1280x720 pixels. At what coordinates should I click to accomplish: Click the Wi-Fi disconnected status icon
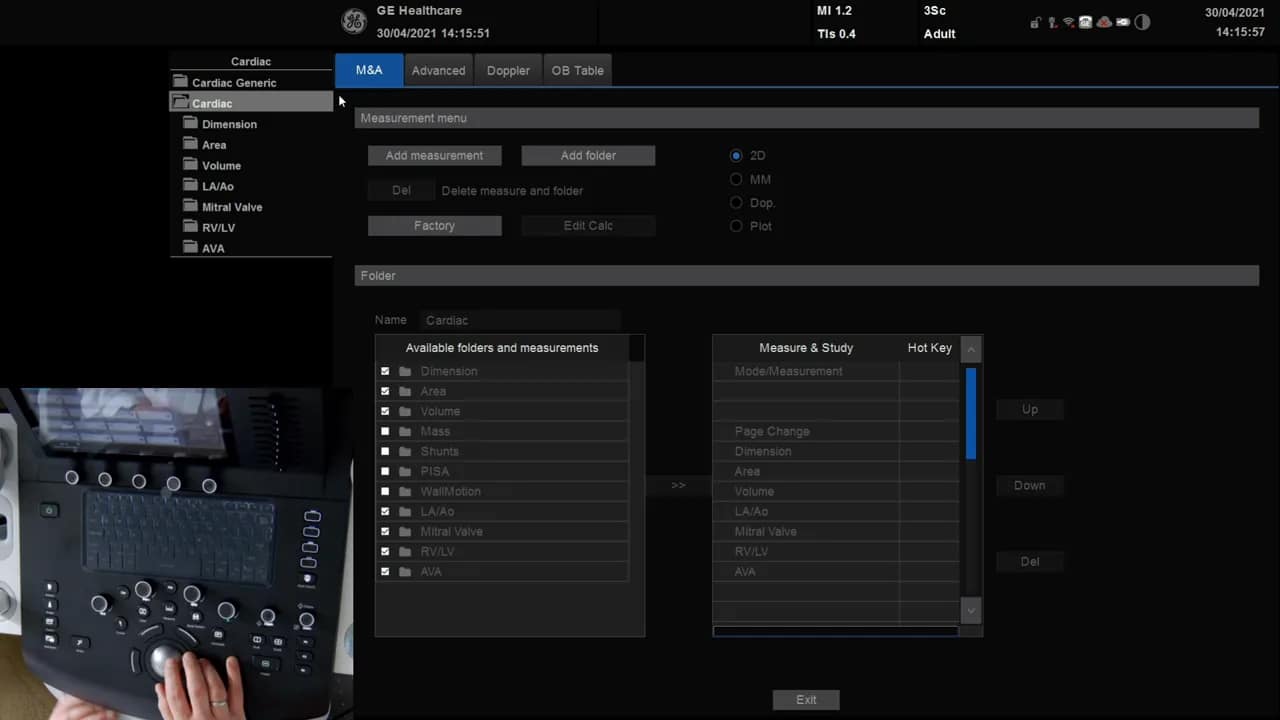tap(1068, 23)
